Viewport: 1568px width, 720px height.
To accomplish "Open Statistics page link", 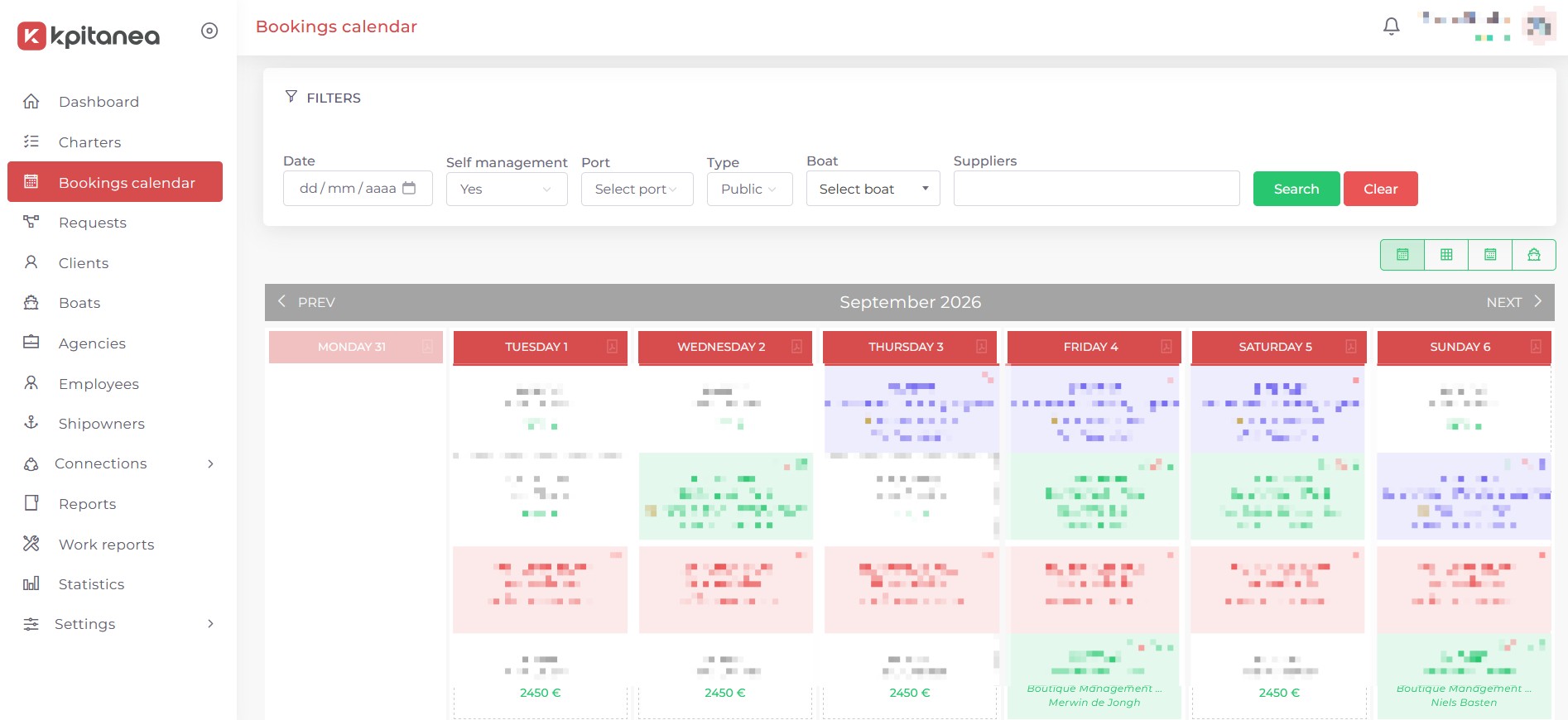I will (92, 584).
